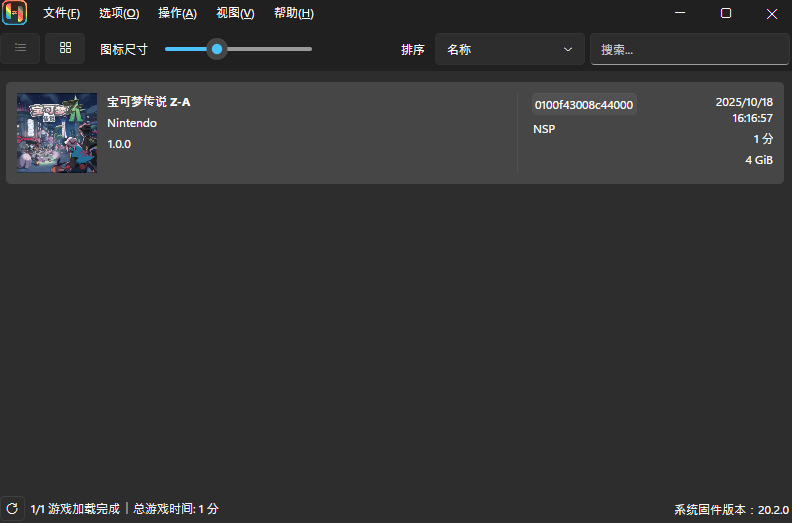
Task: Open the 文件 menu
Action: (x=61, y=14)
